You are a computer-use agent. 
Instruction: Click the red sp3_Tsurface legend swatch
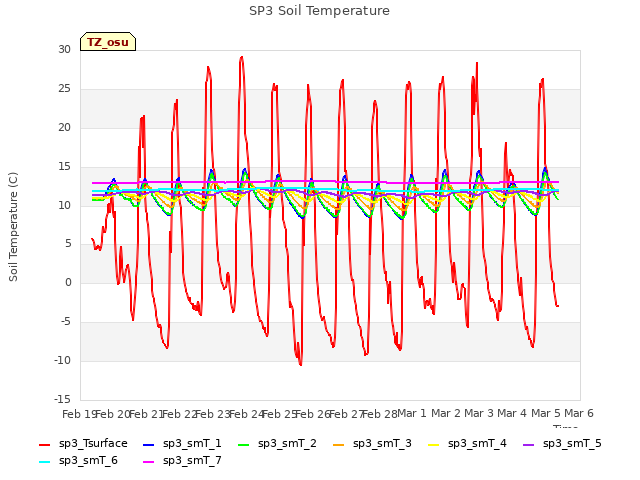[x=44, y=444]
